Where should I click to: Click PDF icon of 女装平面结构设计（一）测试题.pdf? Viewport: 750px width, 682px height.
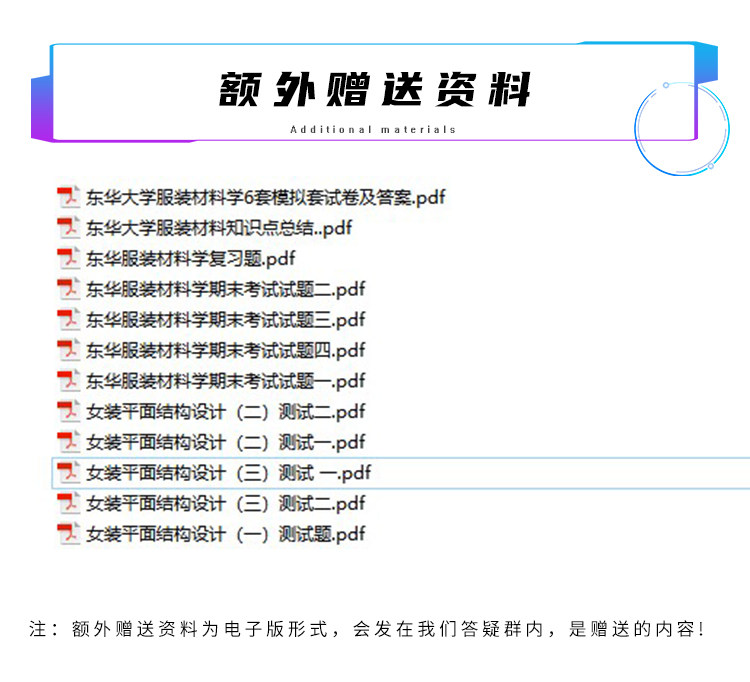coord(68,534)
